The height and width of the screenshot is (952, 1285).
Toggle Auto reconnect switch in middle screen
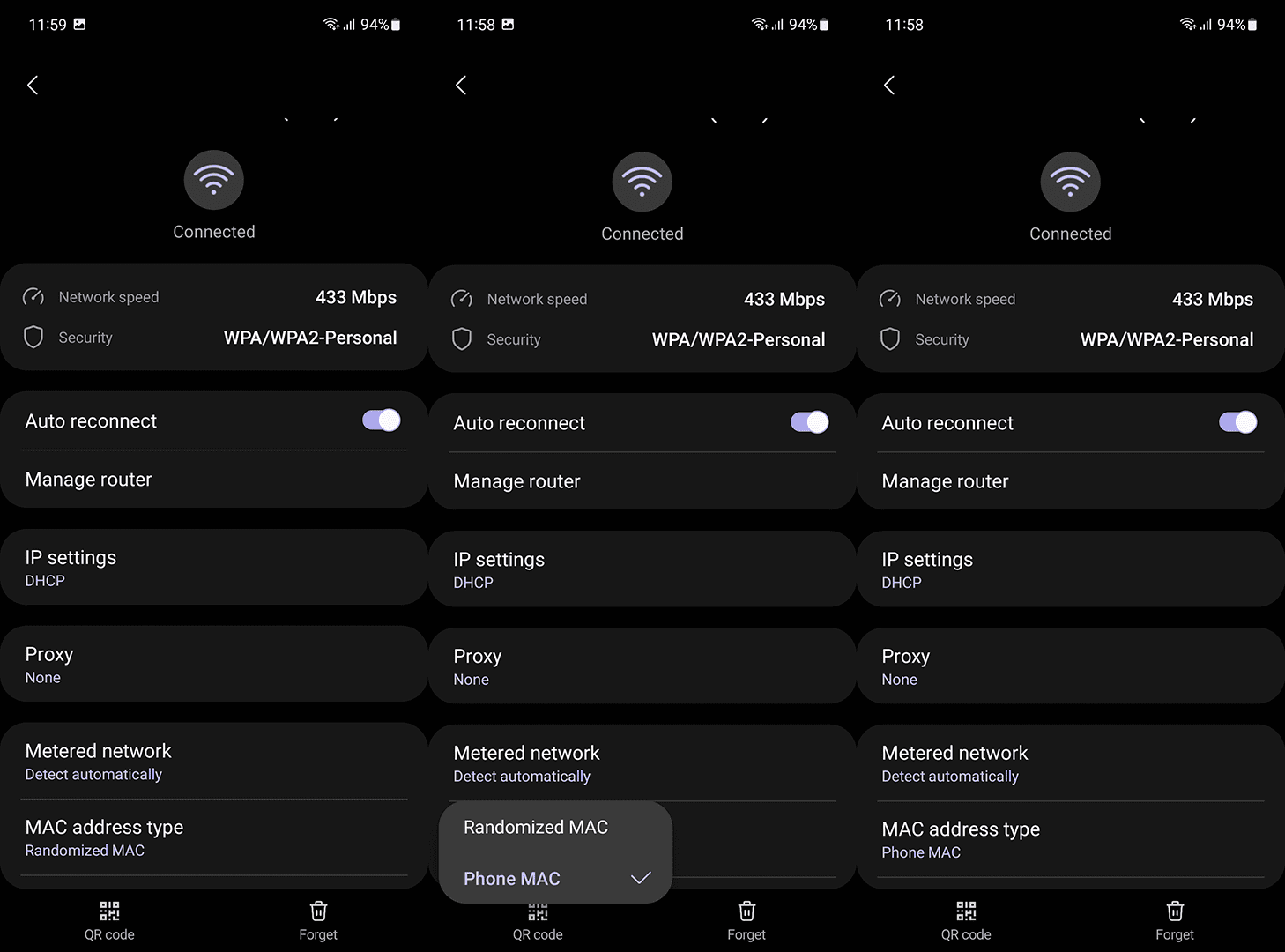(810, 422)
